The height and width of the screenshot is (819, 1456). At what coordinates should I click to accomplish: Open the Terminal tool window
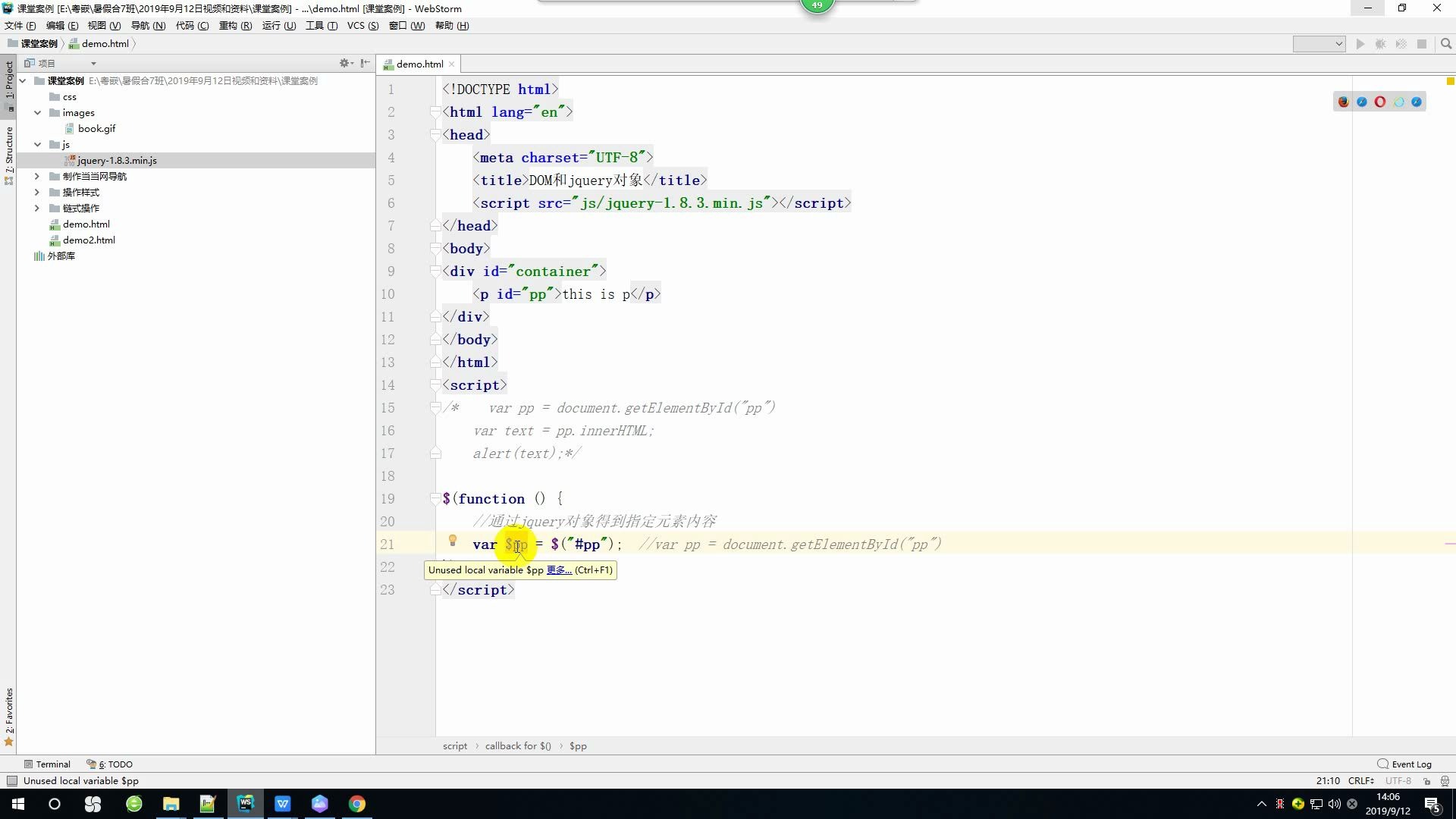[x=47, y=764]
